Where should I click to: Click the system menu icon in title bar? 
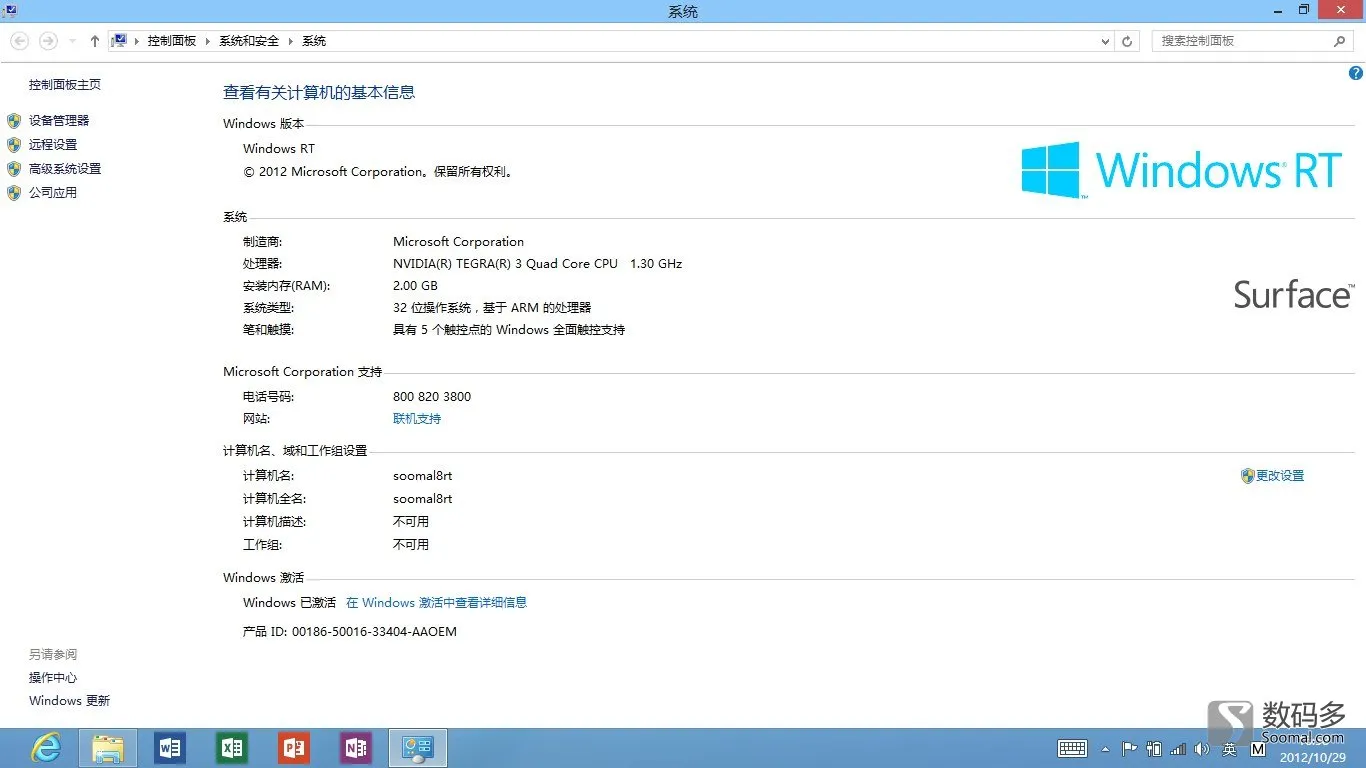[x=10, y=11]
